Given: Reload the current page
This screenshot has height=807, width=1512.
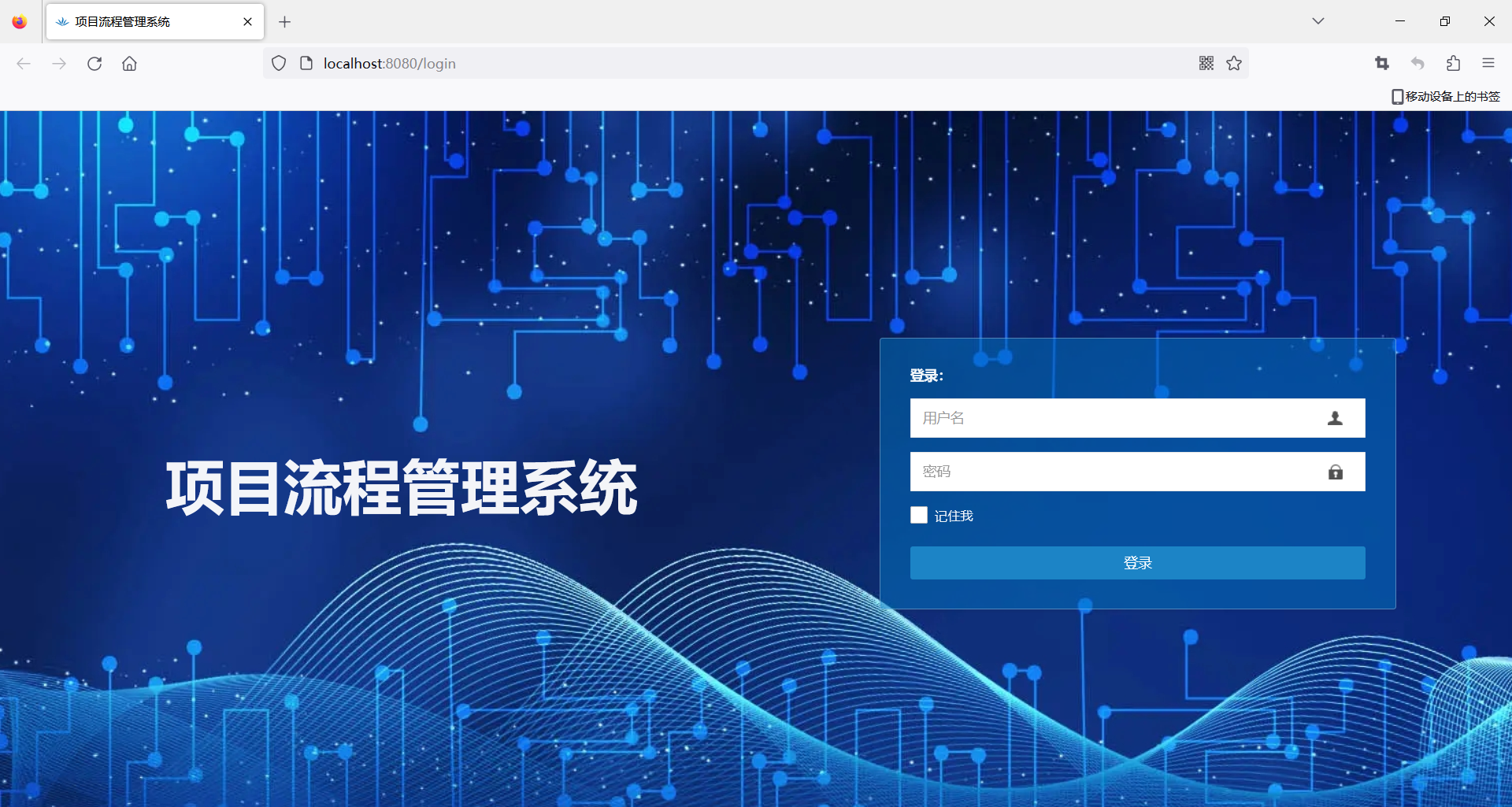Looking at the screenshot, I should 94,64.
